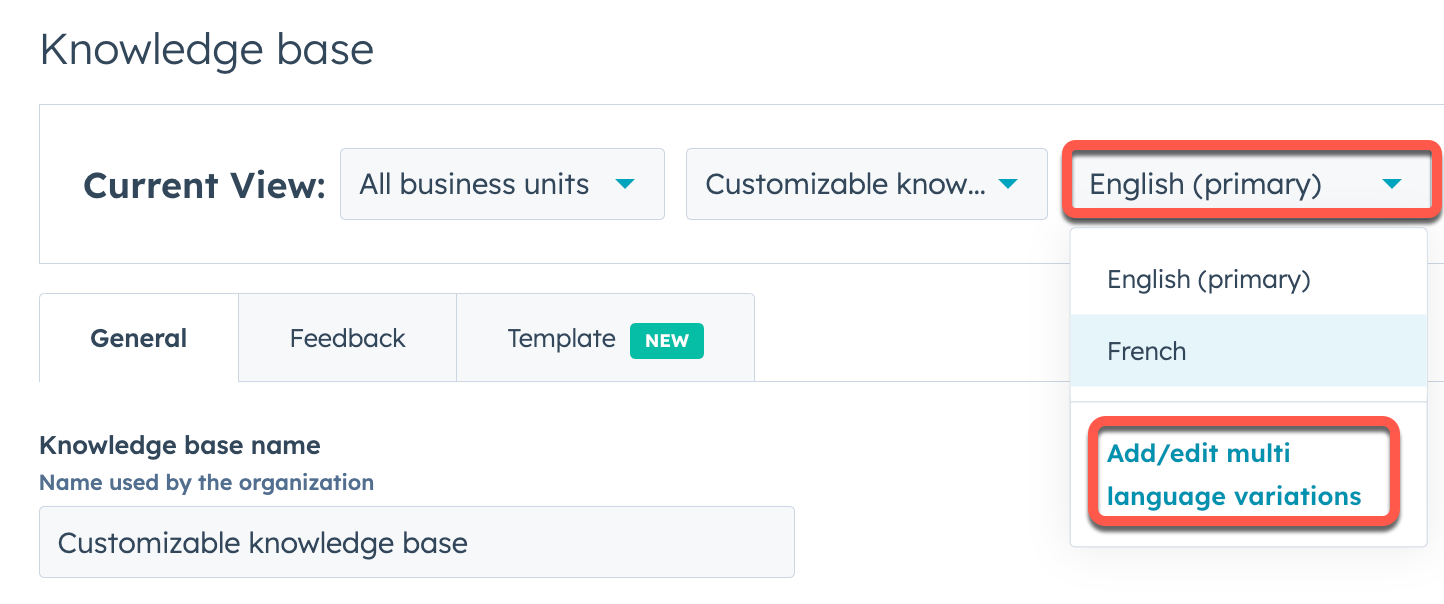Click inside the Knowledge base name field
This screenshot has width=1444, height=604.
click(416, 542)
